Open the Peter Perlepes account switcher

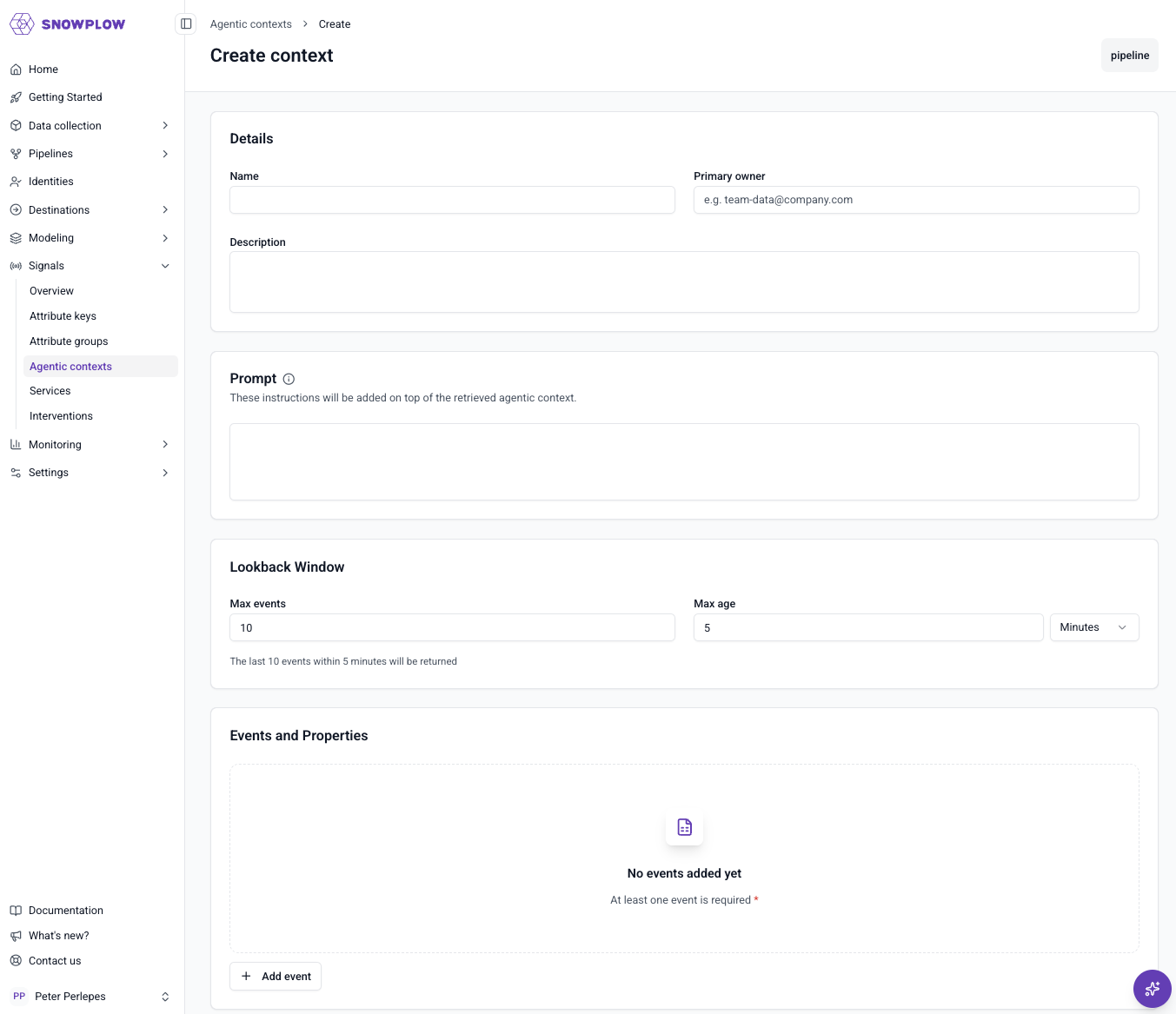click(165, 997)
